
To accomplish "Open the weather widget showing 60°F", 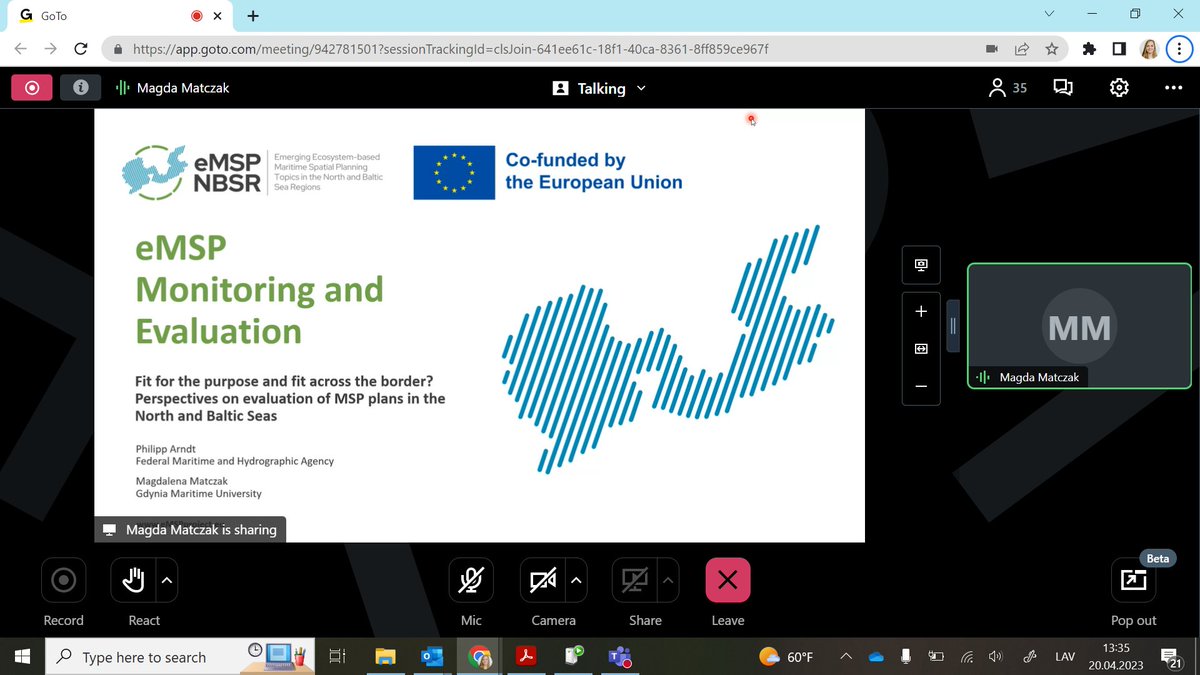I will [x=786, y=657].
